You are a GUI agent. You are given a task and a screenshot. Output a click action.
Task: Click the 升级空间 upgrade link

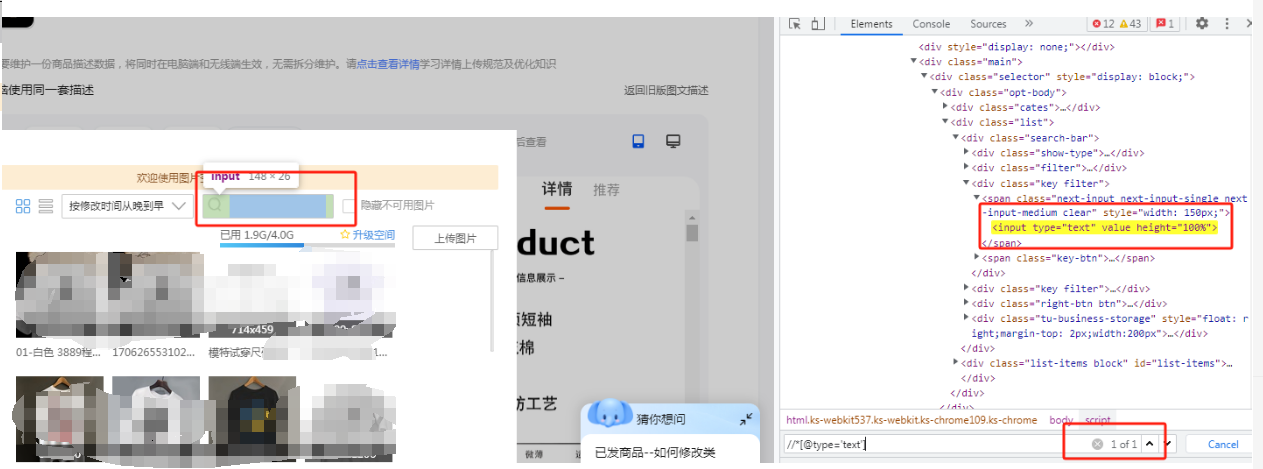pos(368,235)
